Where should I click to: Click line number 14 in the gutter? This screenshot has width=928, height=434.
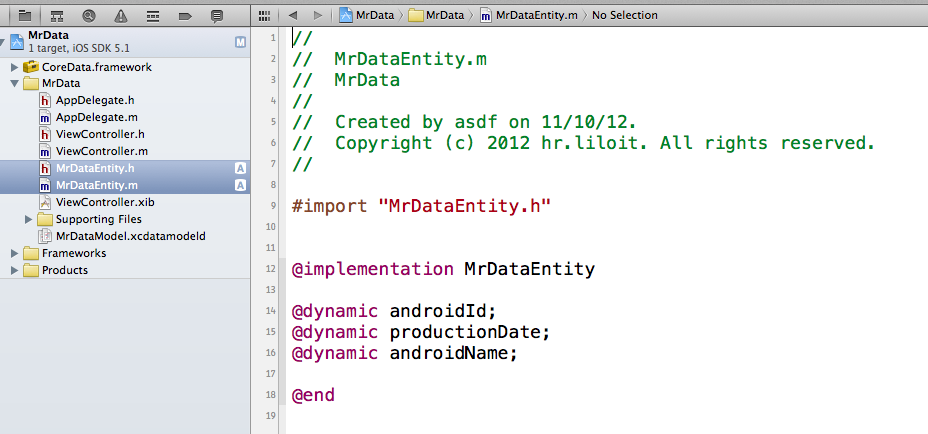271,310
